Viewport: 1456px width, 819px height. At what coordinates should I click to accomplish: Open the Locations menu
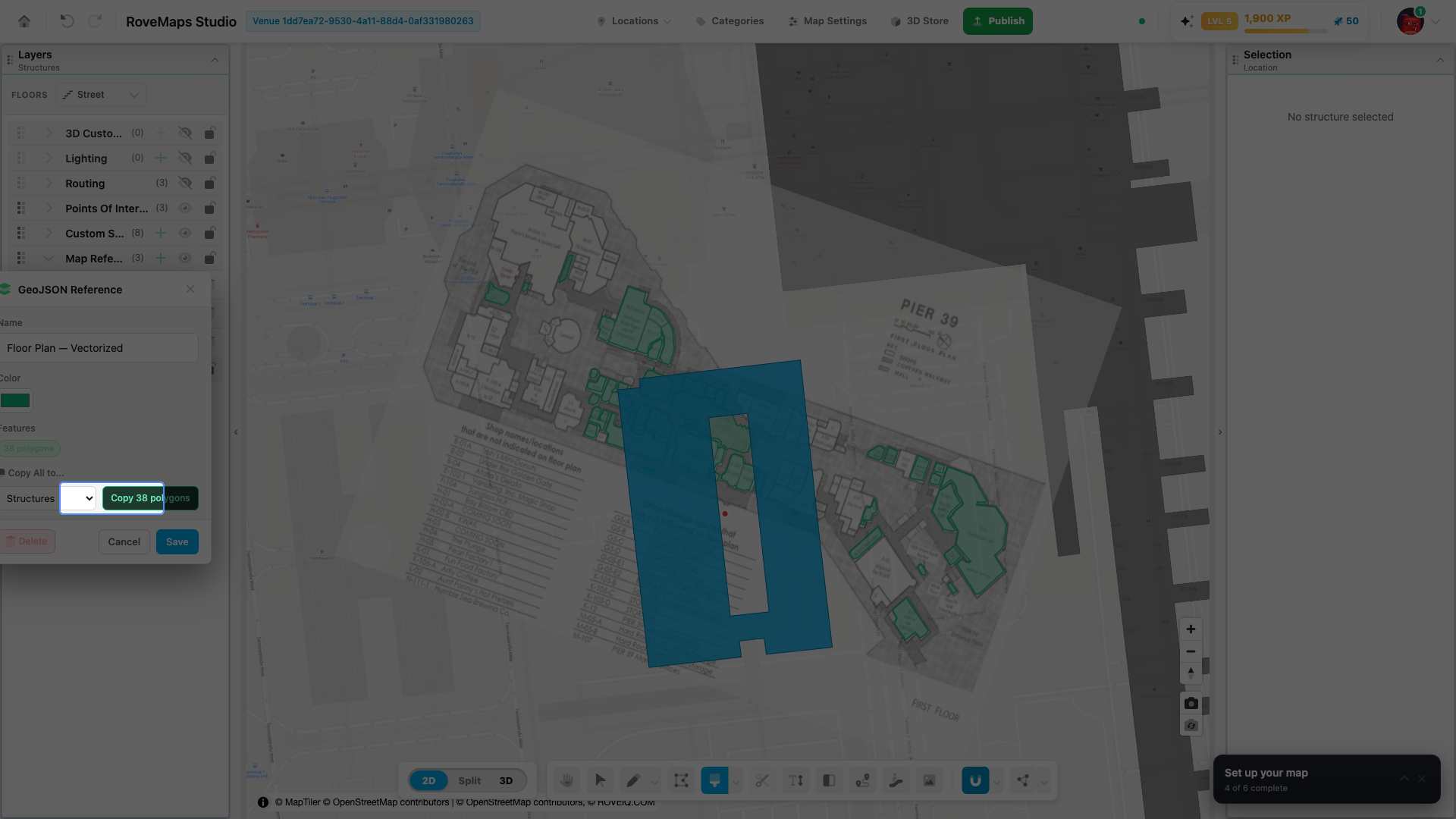tap(634, 21)
